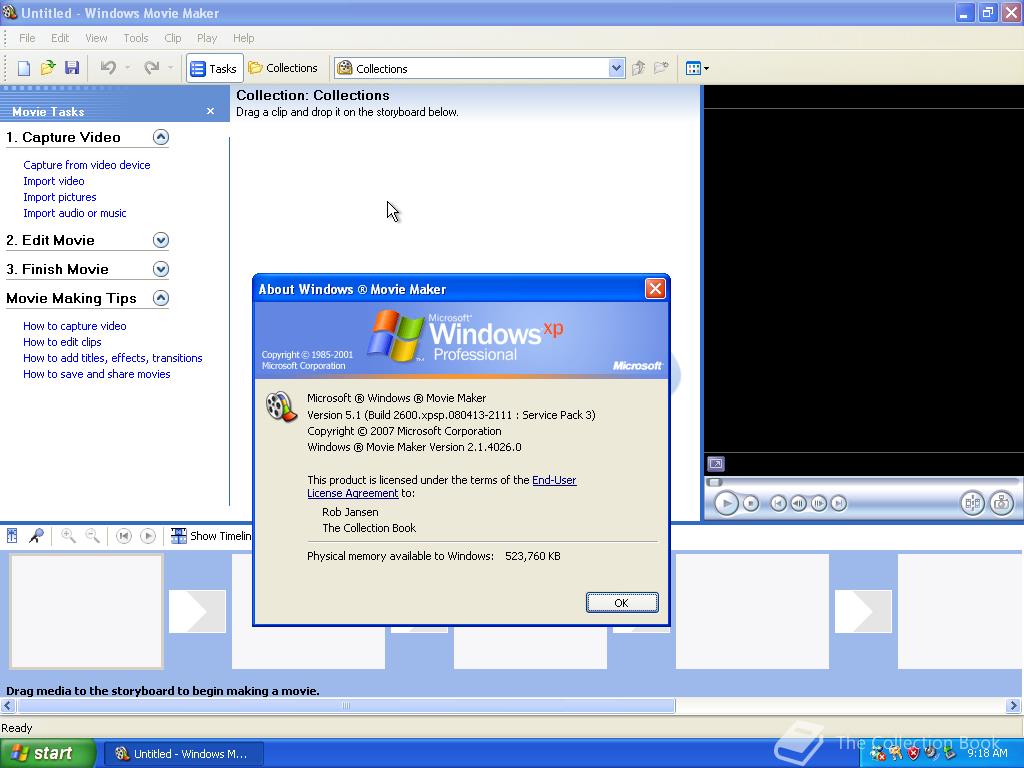Open How to capture video tip

click(x=74, y=326)
